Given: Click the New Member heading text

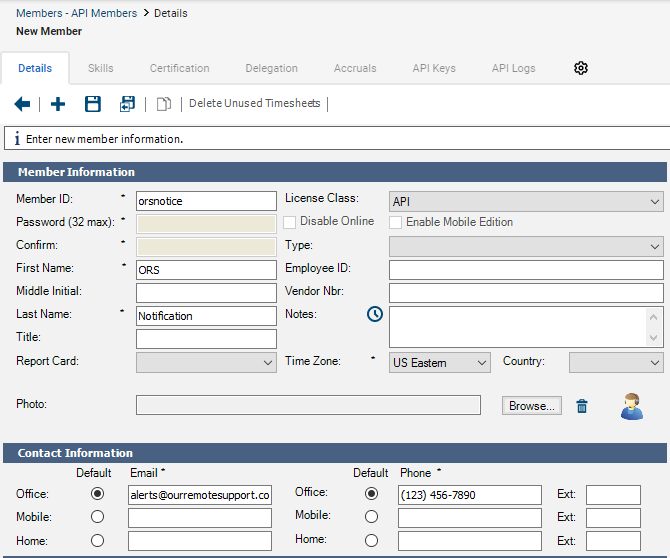Looking at the screenshot, I should tap(49, 31).
